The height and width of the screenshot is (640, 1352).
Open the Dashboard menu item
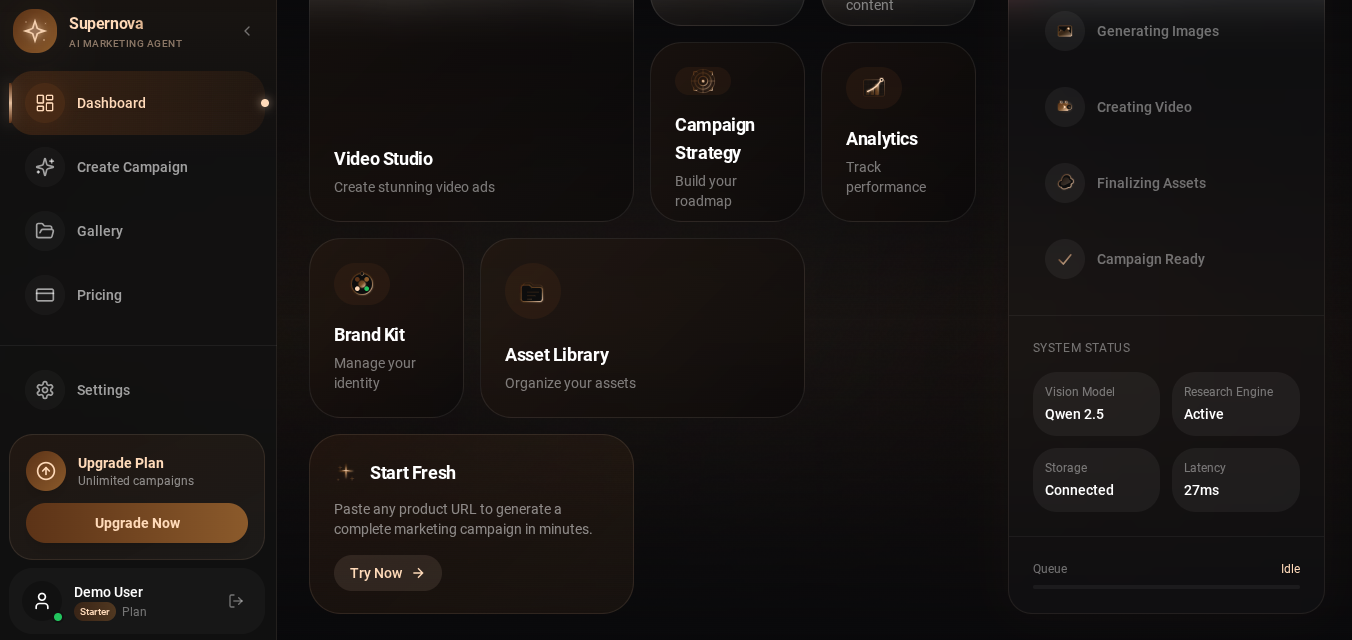pyautogui.click(x=137, y=103)
